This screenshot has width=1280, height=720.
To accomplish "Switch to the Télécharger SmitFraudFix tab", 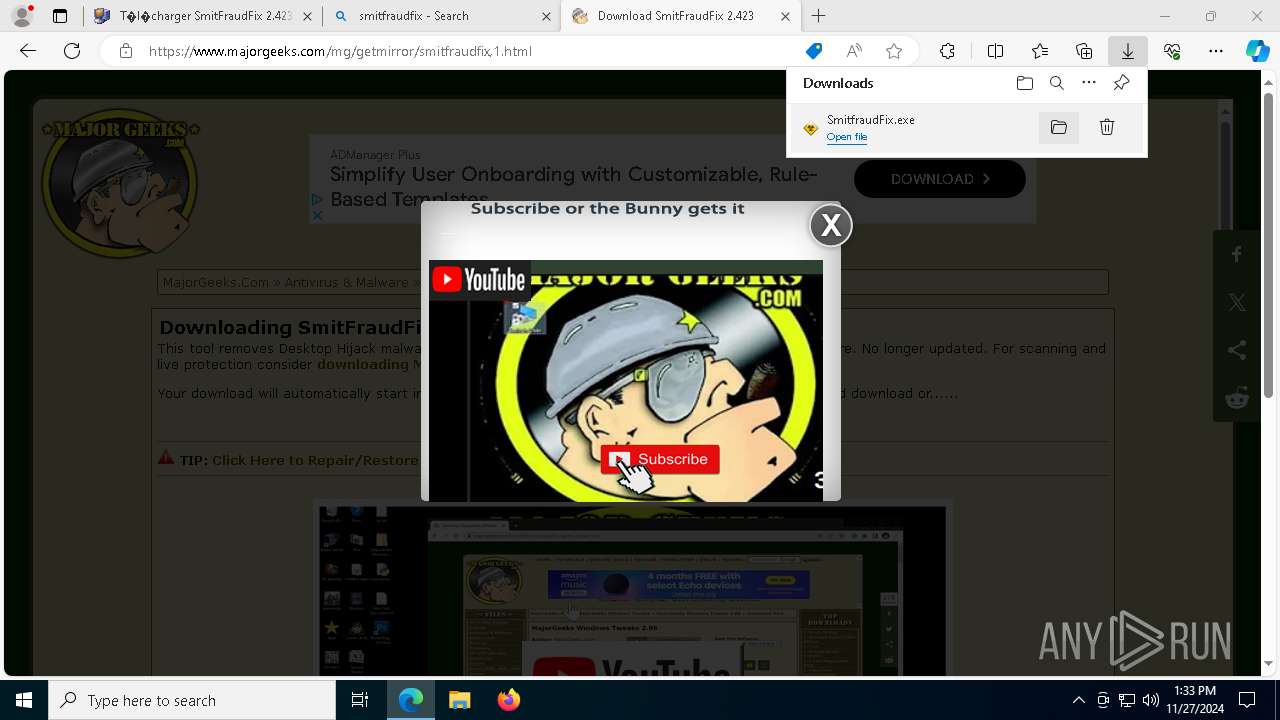I will pyautogui.click(x=202, y=16).
